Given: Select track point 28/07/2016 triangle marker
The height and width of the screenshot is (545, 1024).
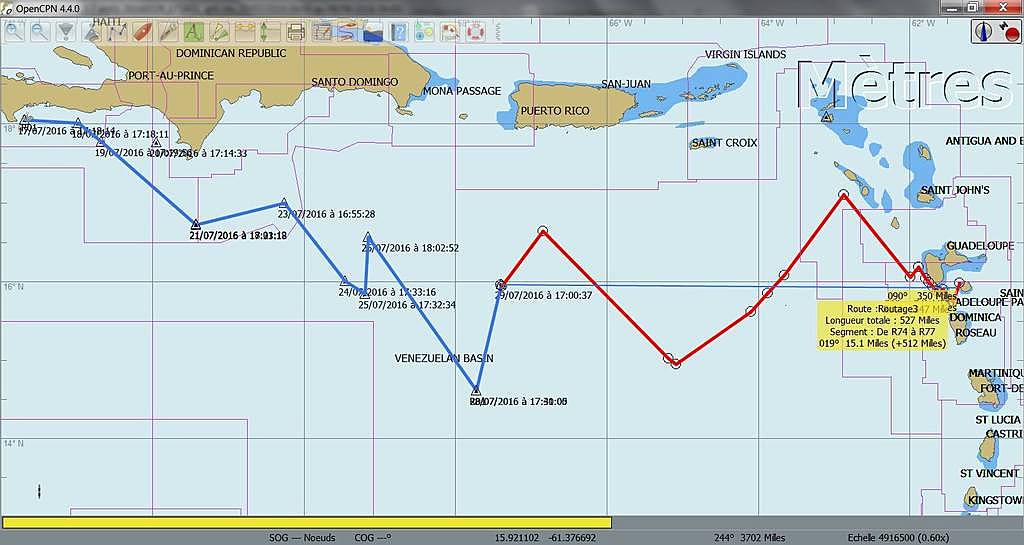Looking at the screenshot, I should point(476,391).
